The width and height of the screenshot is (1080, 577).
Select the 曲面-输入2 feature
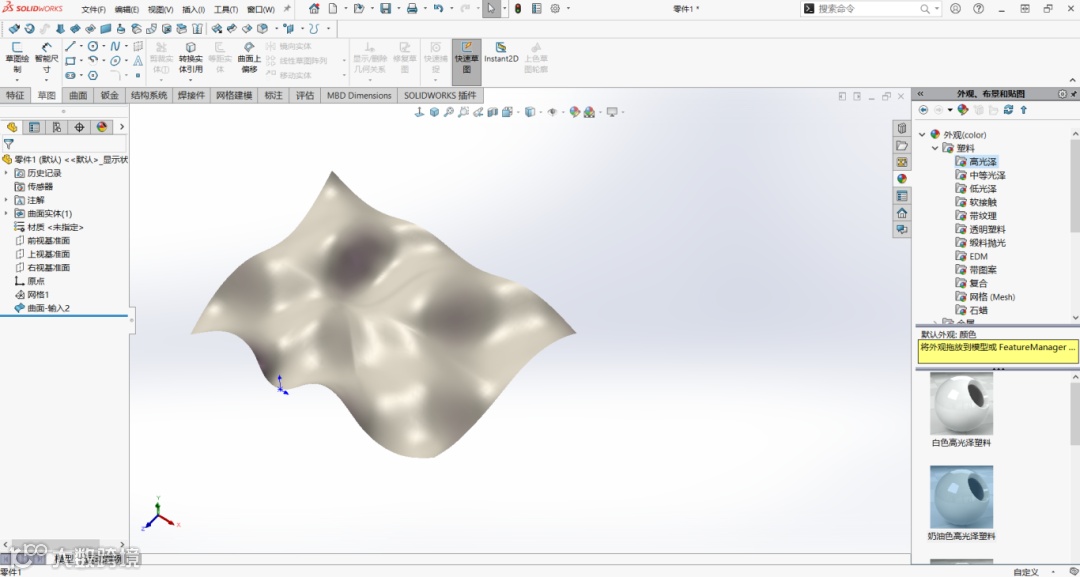pos(43,308)
